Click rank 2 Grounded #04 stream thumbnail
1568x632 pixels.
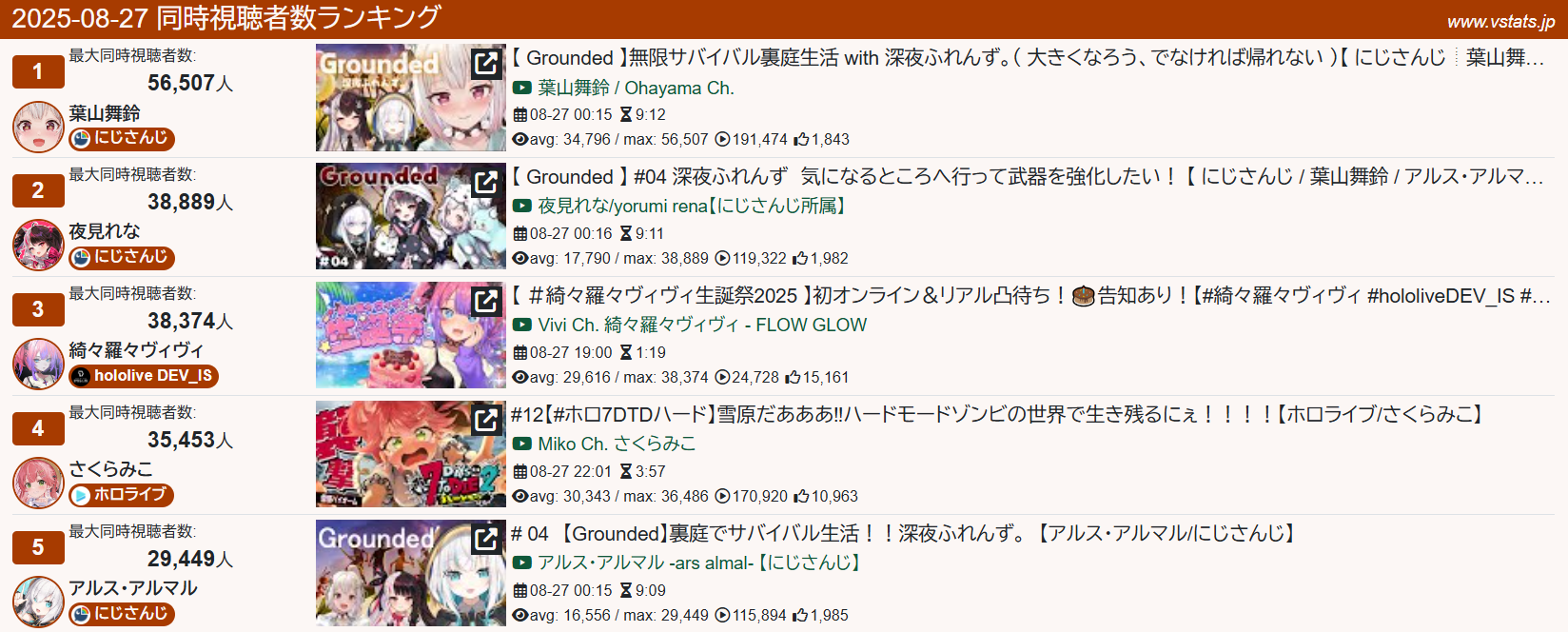411,216
